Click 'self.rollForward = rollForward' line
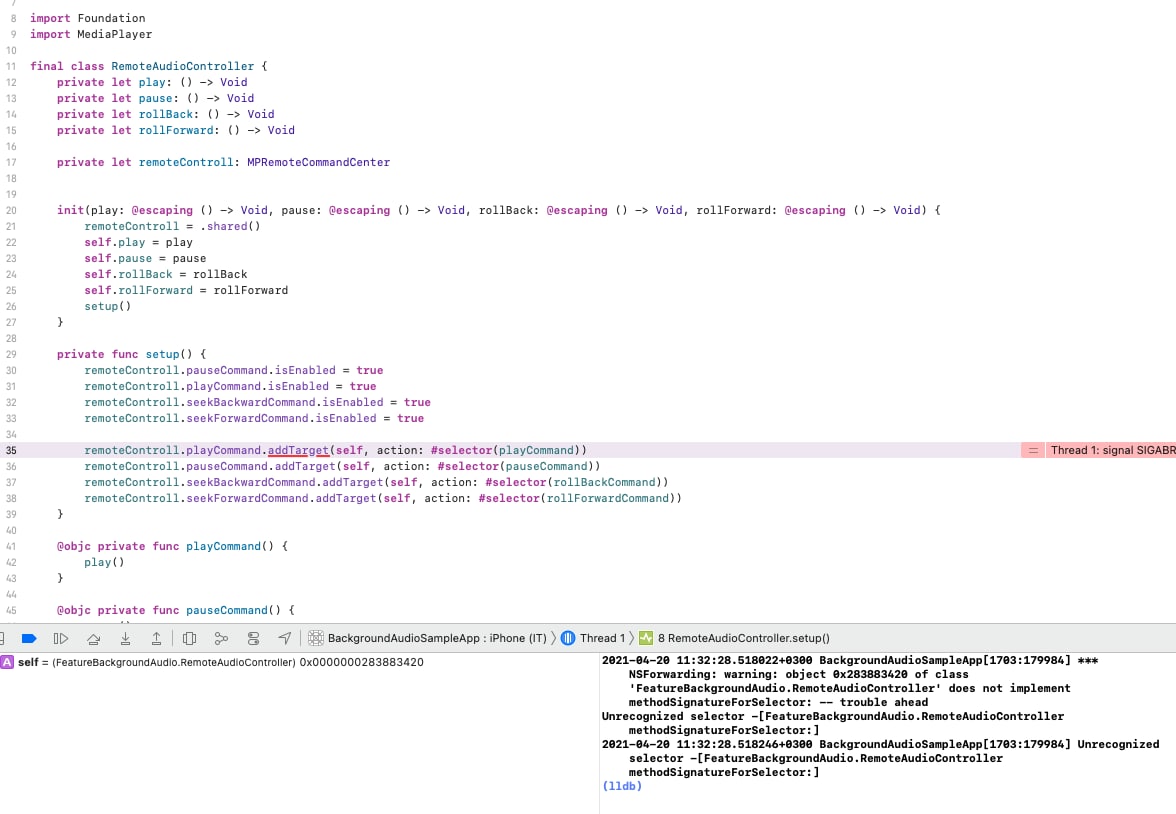 tap(186, 290)
